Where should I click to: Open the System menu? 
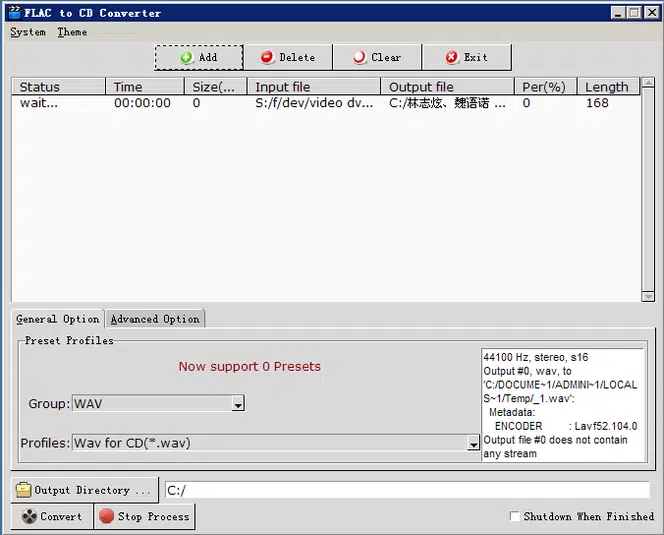pos(28,32)
